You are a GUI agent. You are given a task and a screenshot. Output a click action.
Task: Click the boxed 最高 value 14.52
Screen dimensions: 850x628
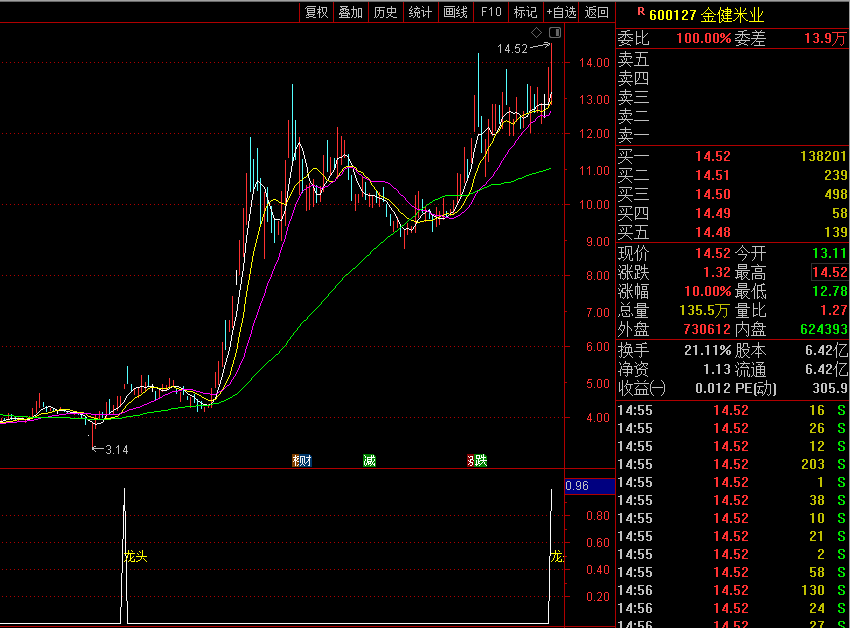pos(829,272)
